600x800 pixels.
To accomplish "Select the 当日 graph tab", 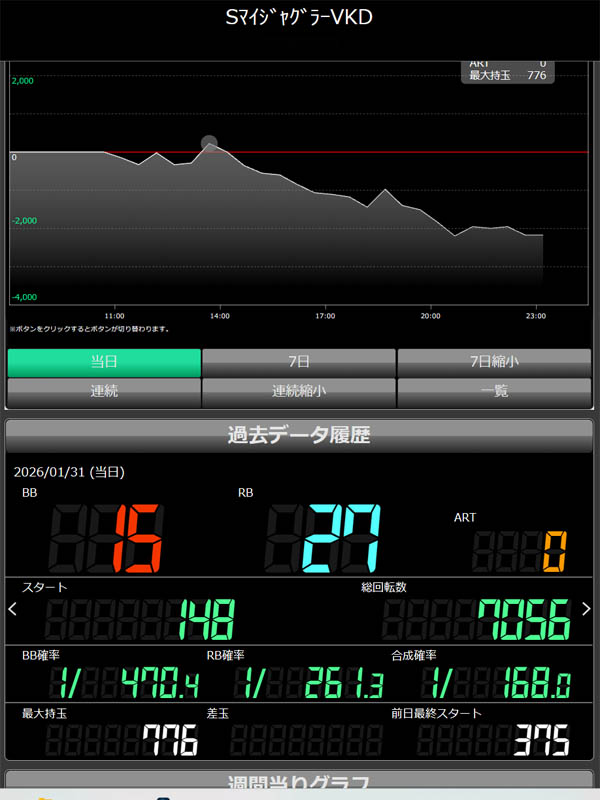I will 104,362.
